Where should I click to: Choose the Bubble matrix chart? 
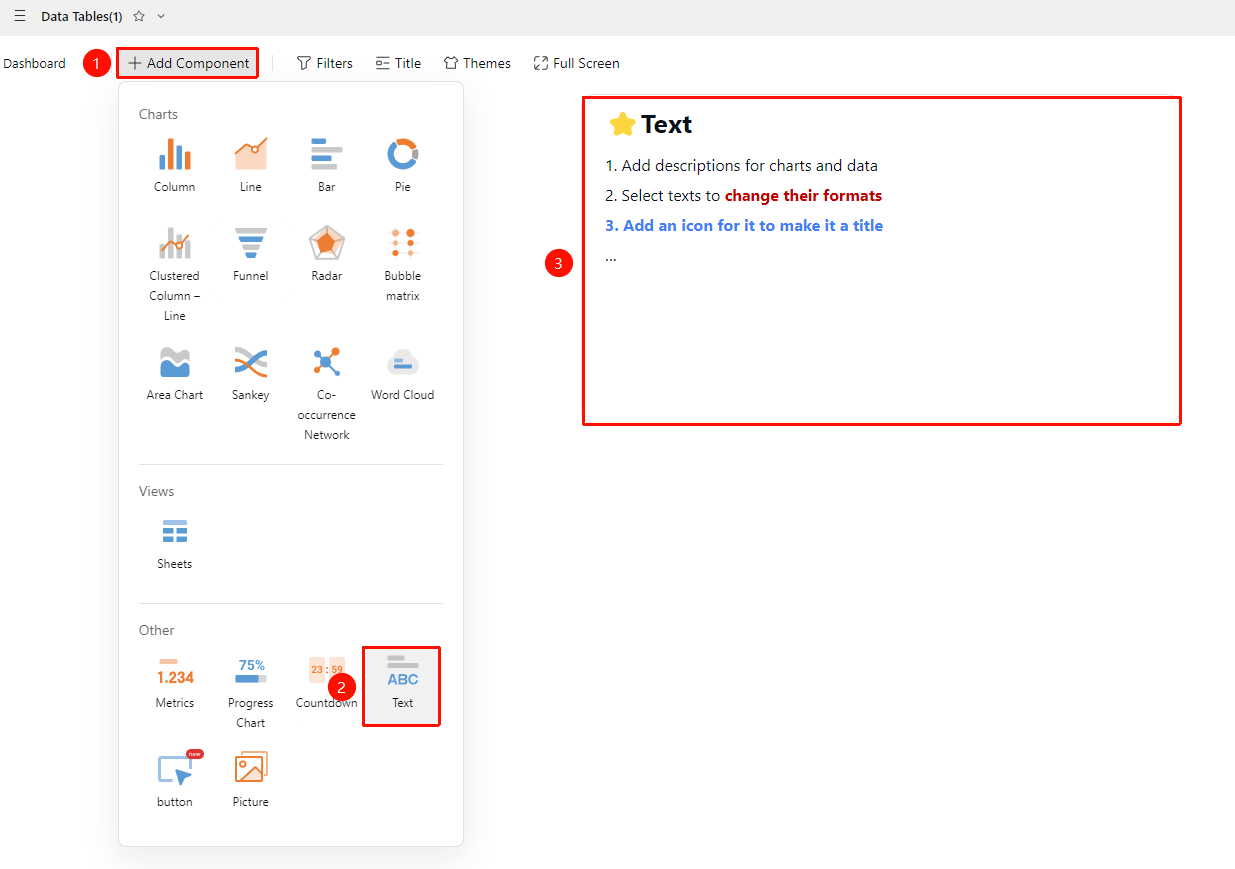(x=403, y=263)
